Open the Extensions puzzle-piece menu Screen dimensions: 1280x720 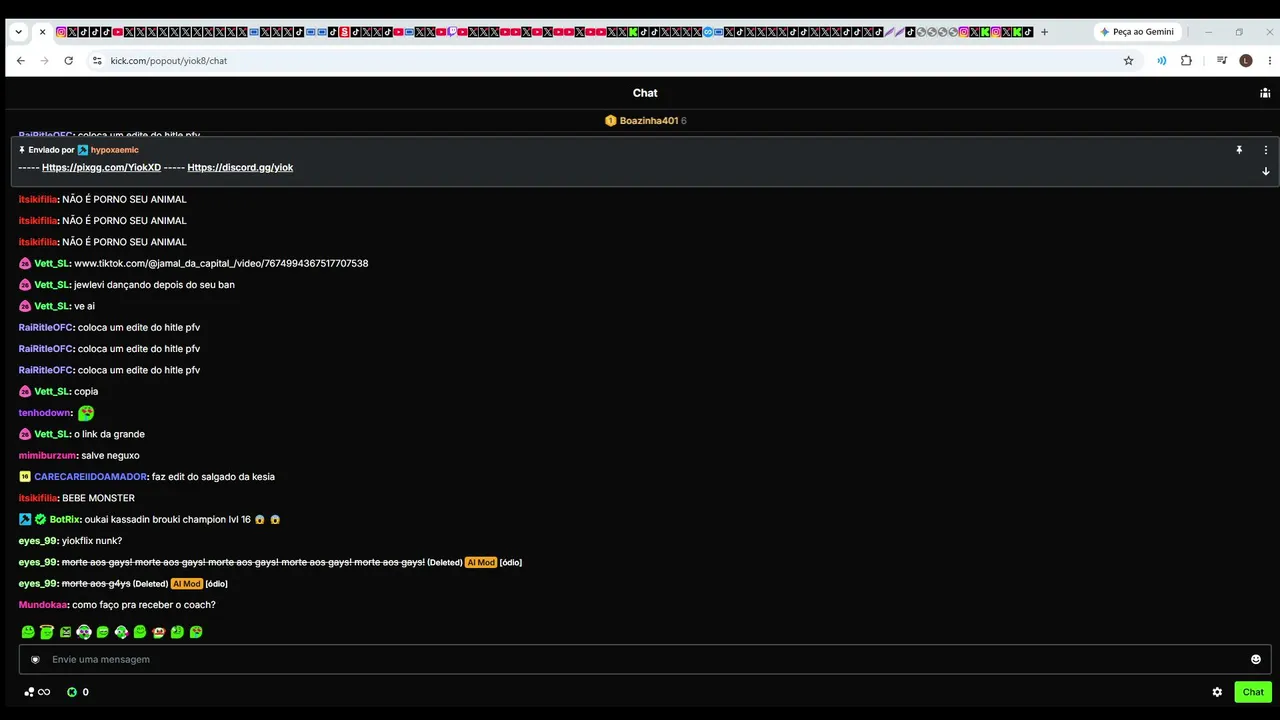click(x=1186, y=61)
